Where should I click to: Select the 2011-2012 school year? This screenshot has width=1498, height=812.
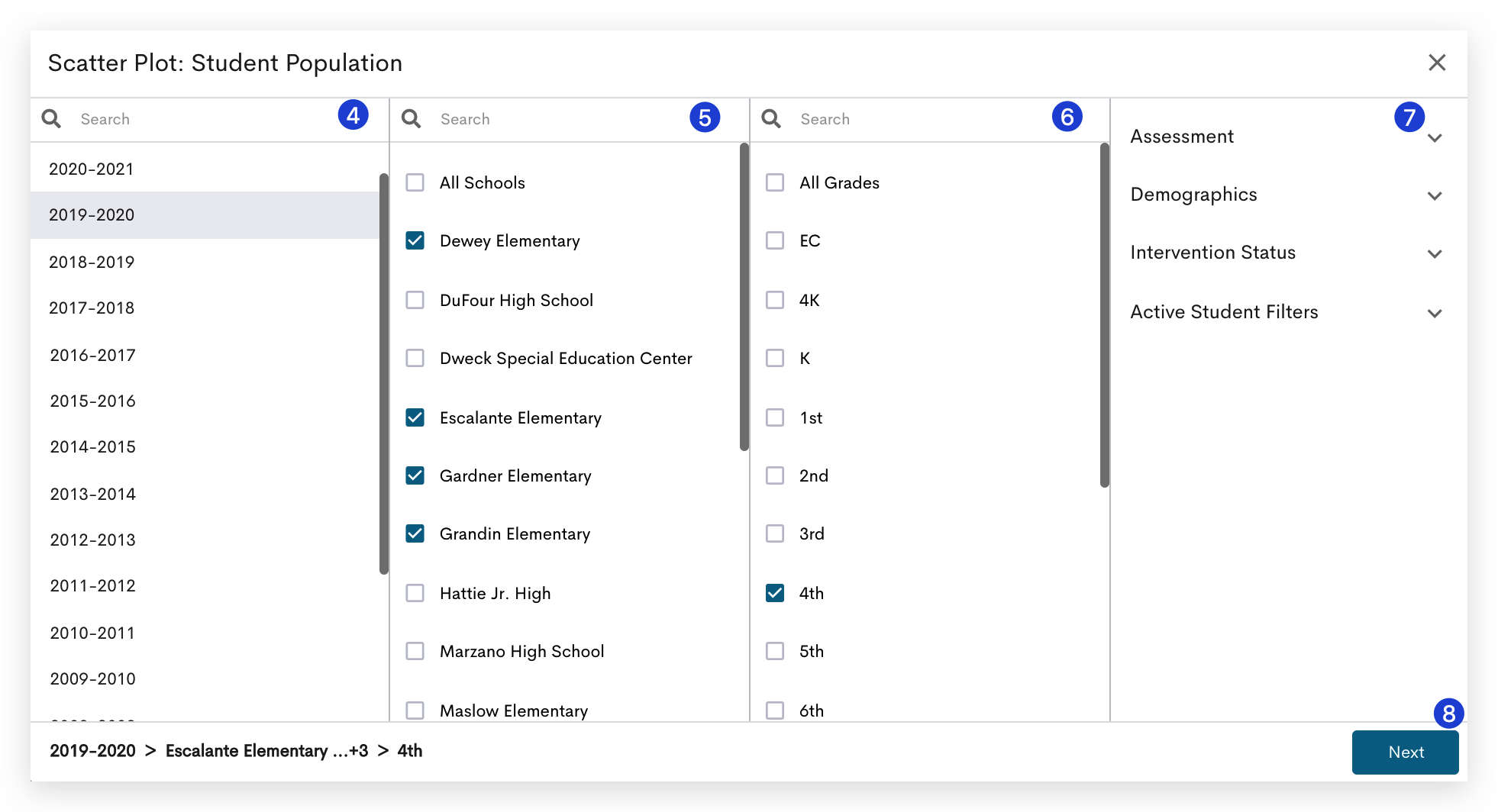205,585
